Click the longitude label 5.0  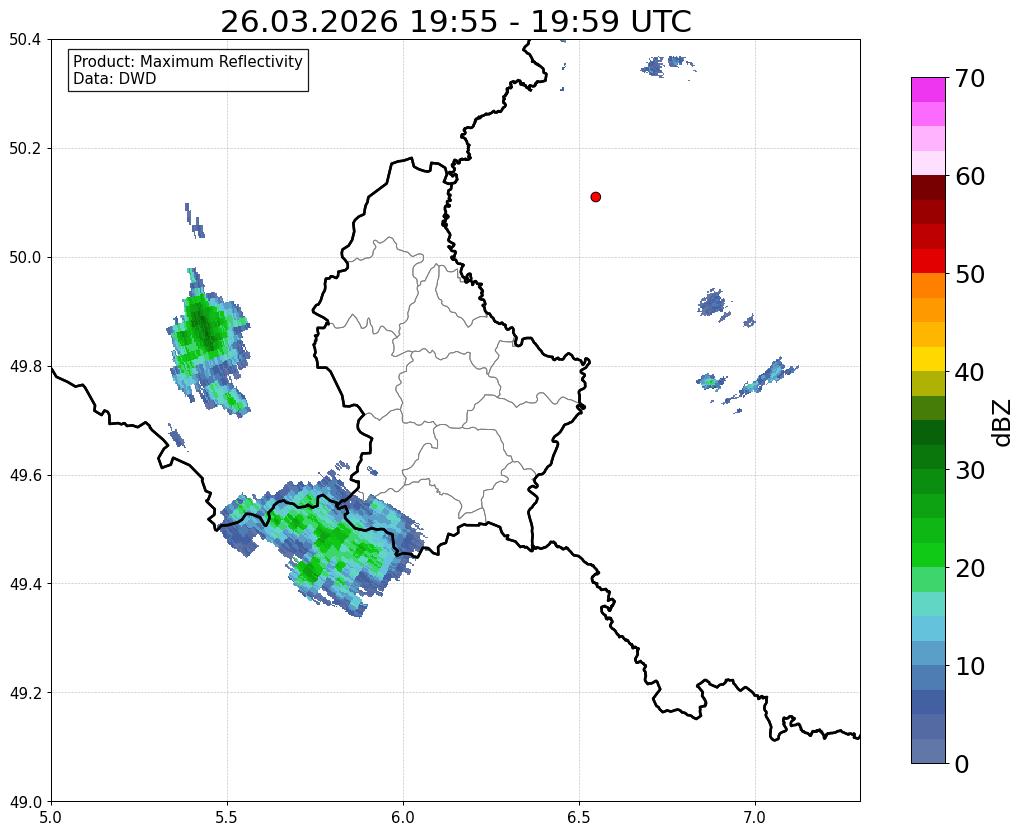click(x=51, y=817)
